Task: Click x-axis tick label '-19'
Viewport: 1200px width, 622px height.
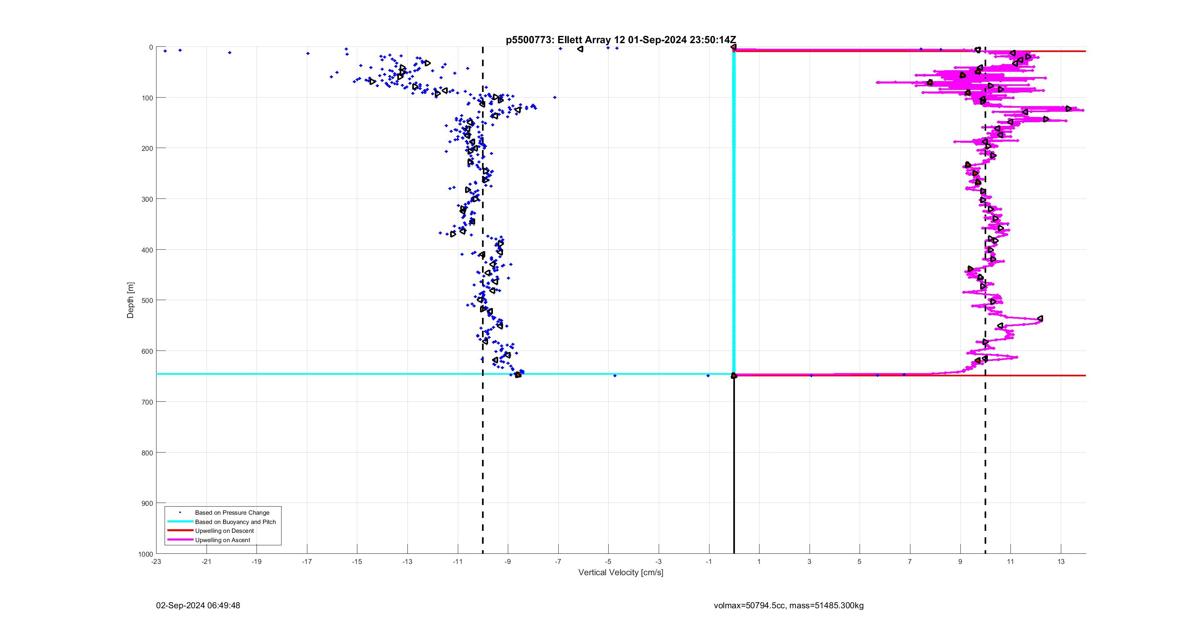Action: click(256, 562)
